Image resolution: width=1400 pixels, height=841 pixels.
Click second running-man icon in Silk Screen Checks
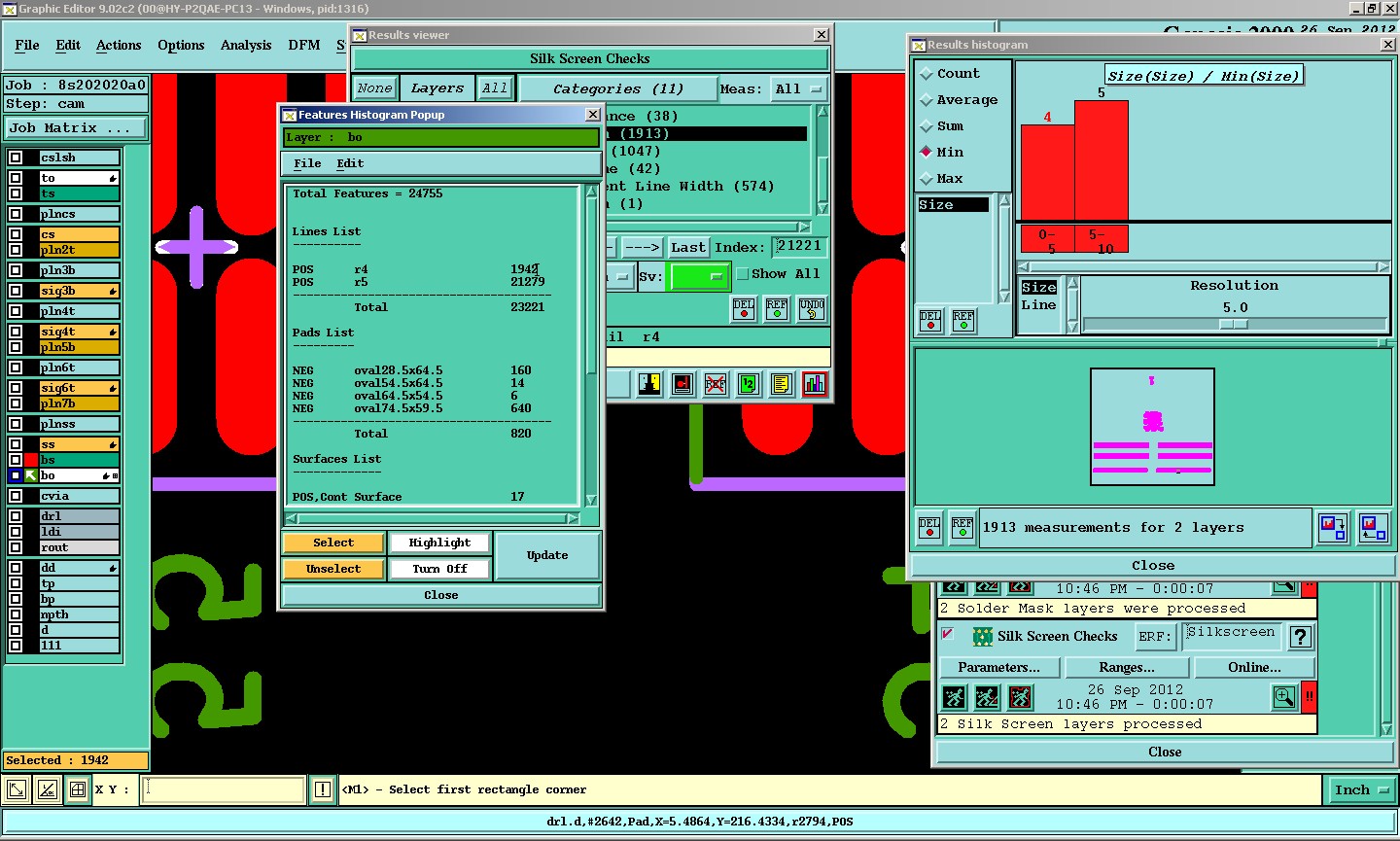[987, 697]
